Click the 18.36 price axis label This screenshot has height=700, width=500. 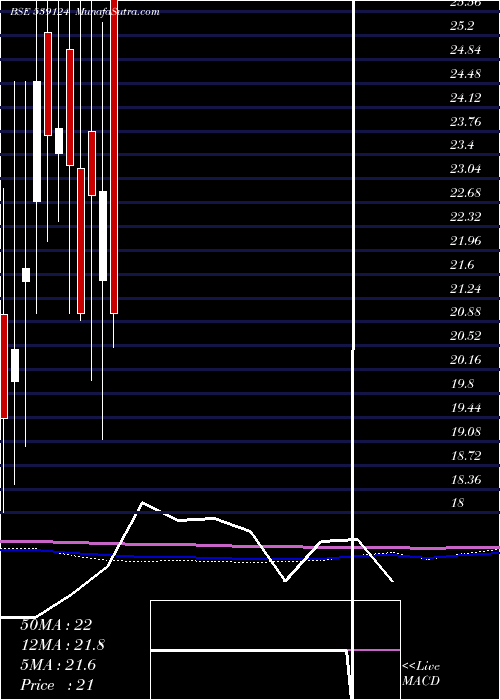[x=466, y=479]
